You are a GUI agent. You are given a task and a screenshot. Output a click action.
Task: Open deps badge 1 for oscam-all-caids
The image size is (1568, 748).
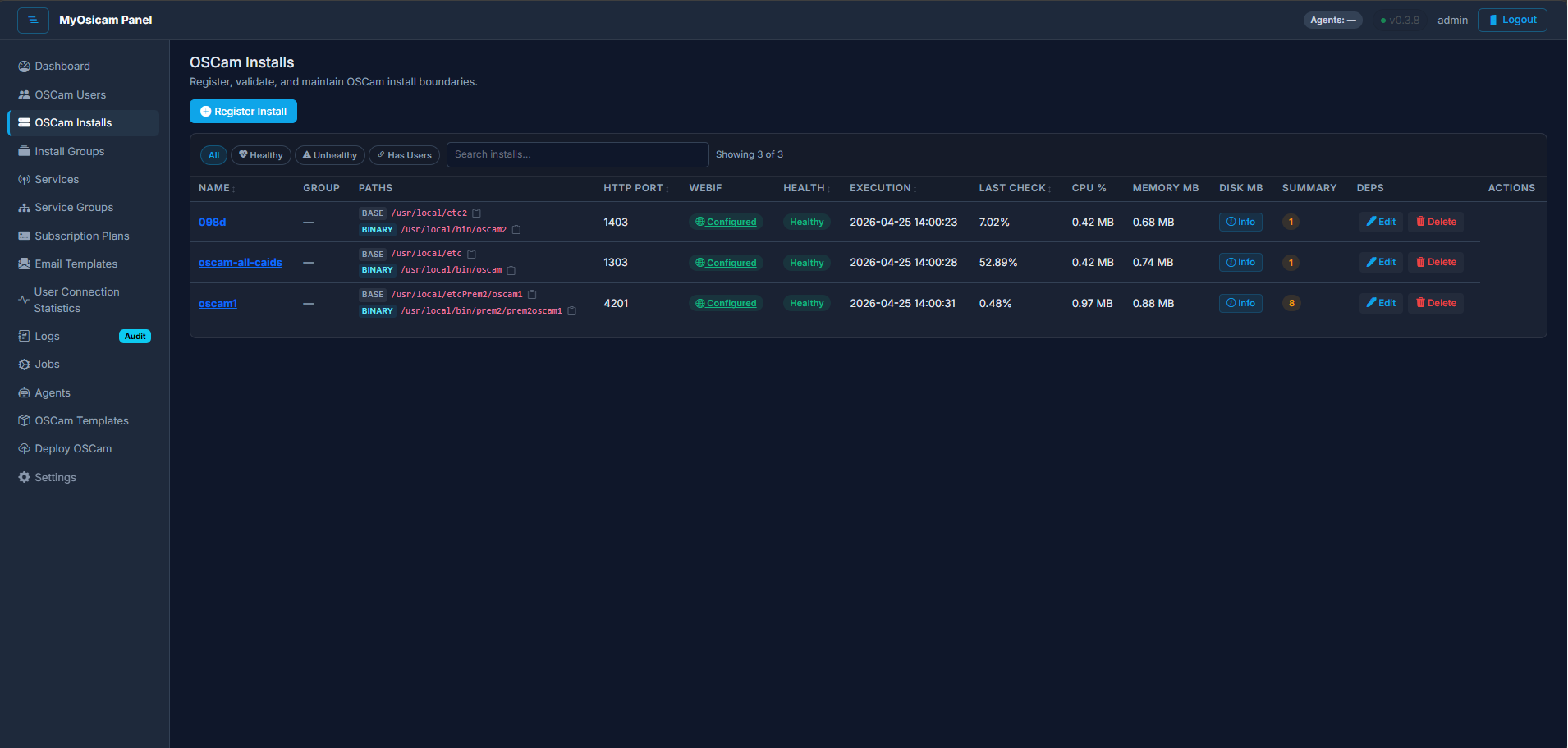click(x=1291, y=263)
